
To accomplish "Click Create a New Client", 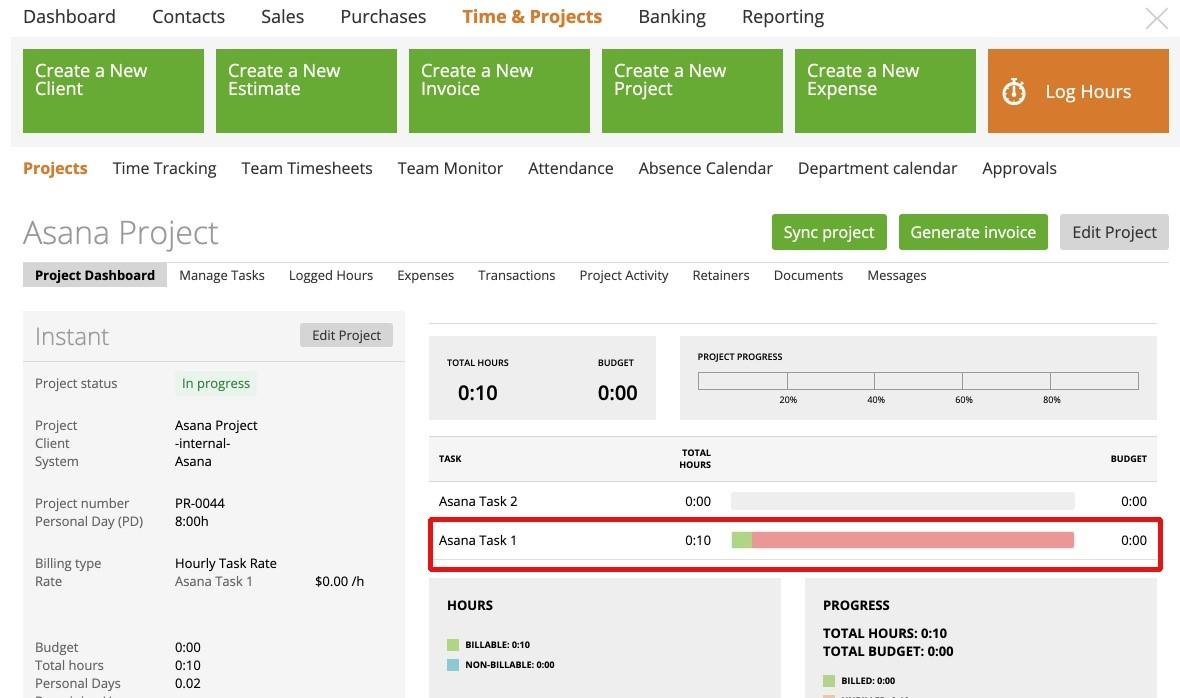I will [114, 91].
